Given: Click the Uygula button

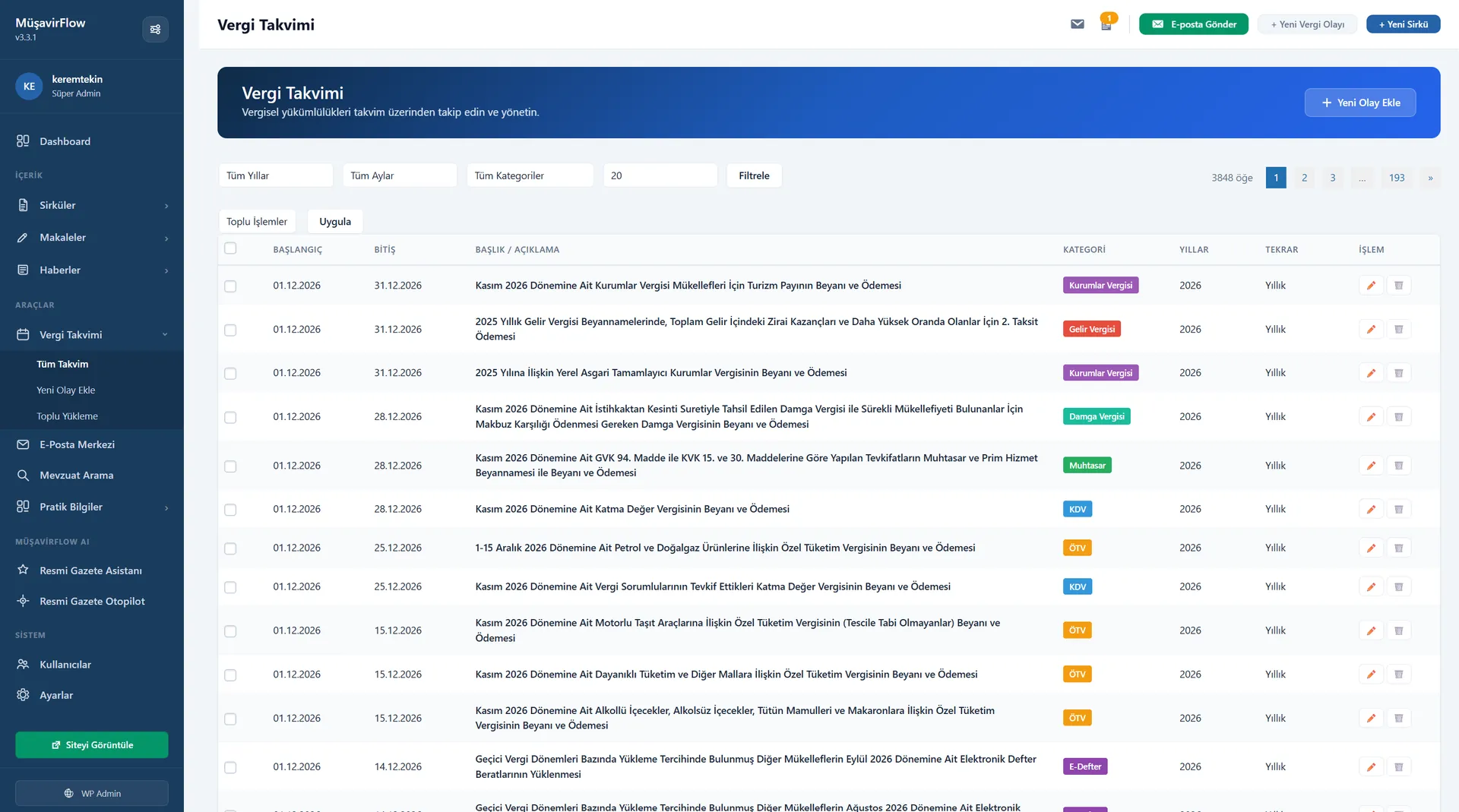Looking at the screenshot, I should (335, 222).
